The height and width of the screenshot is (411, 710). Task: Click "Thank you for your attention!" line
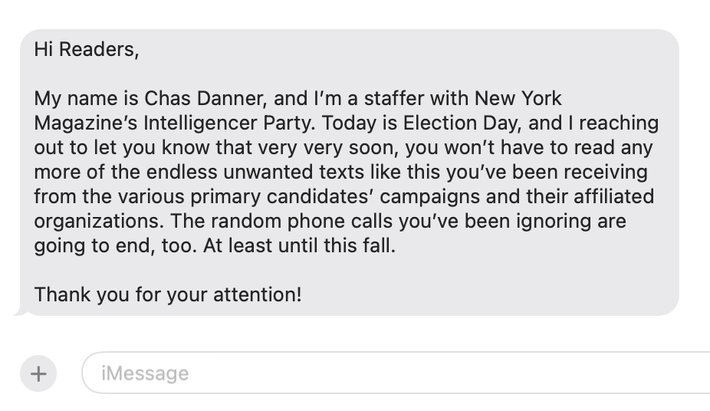(167, 295)
